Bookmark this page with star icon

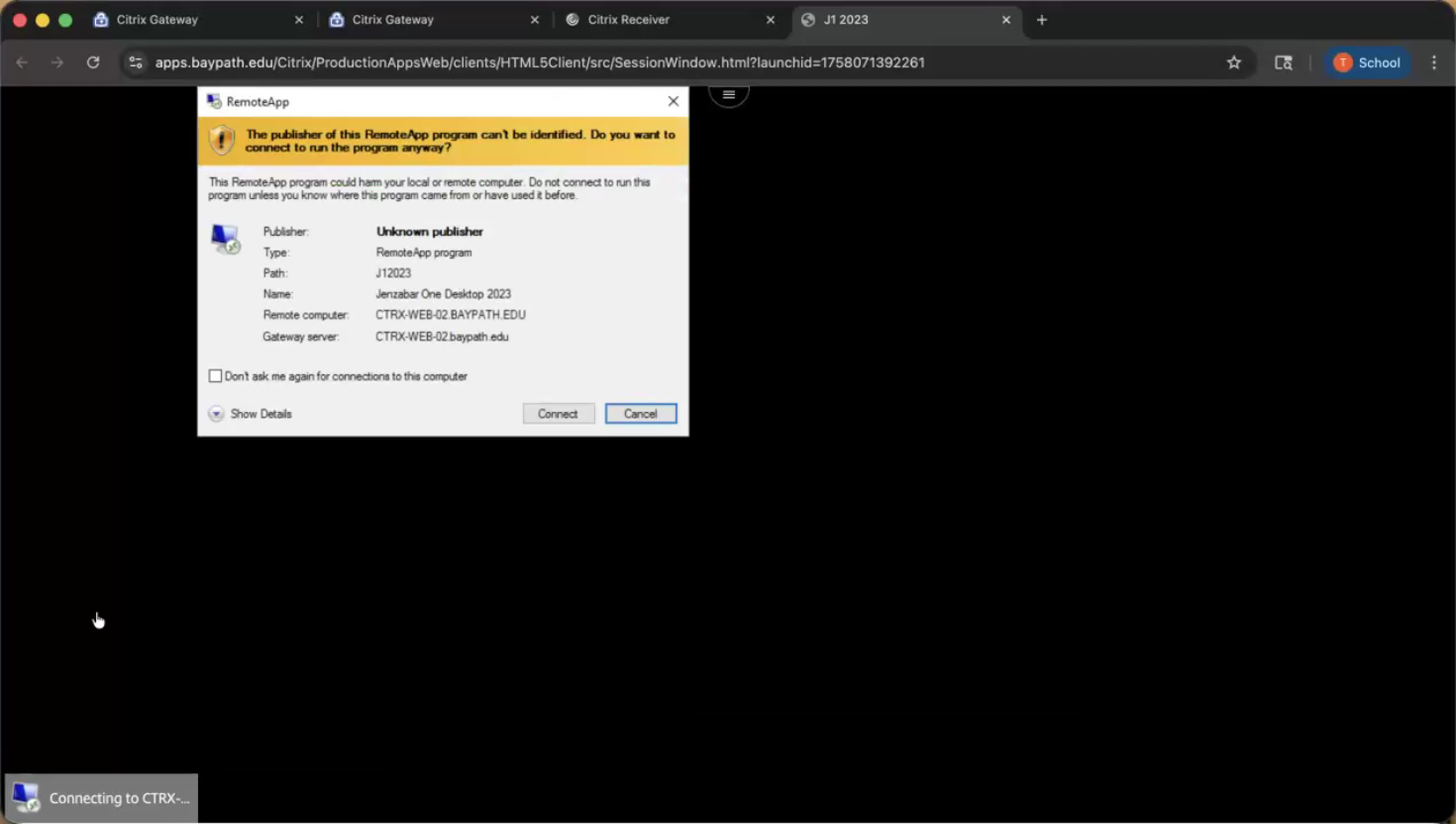(x=1233, y=62)
